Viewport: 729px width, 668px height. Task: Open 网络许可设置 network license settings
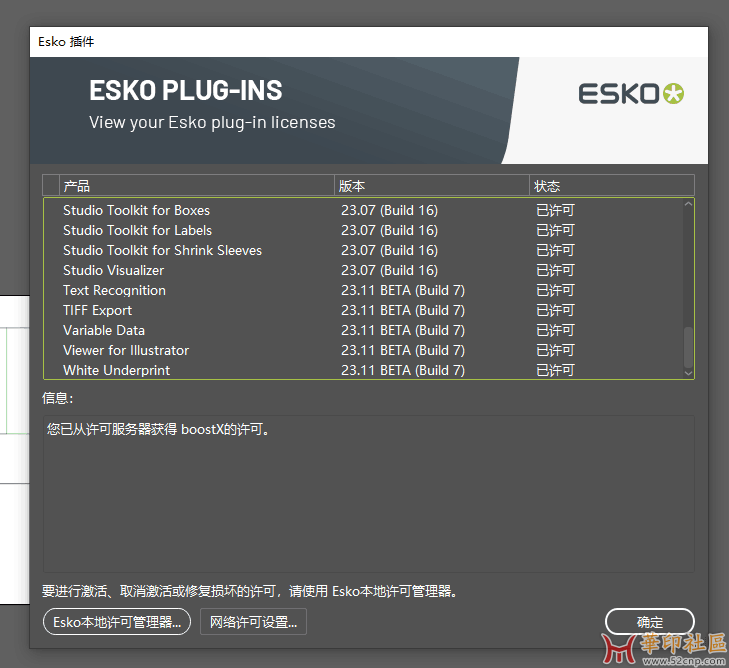click(x=253, y=622)
